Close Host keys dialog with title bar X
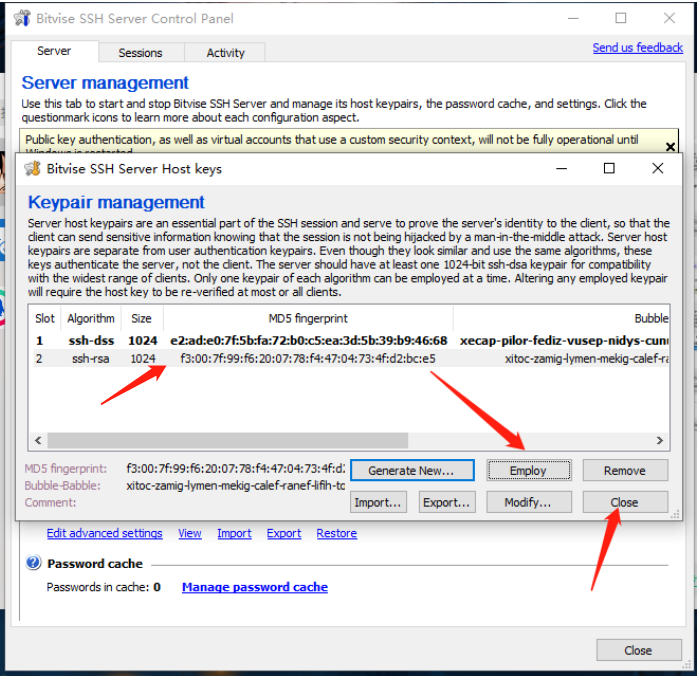The width and height of the screenshot is (697, 676). [x=657, y=168]
